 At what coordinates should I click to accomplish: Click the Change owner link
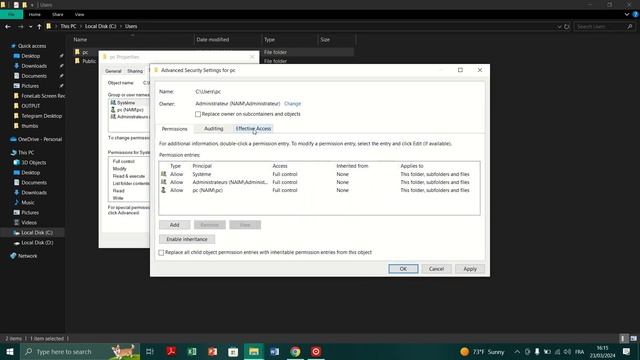[292, 104]
